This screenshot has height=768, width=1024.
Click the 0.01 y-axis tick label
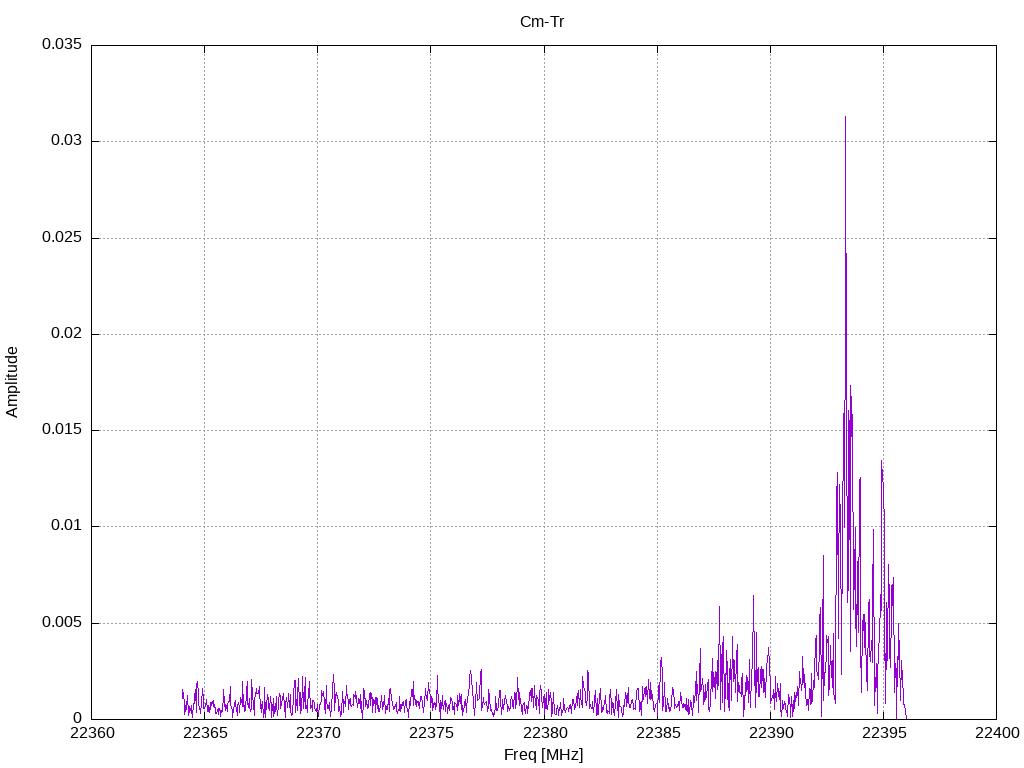[x=65, y=526]
